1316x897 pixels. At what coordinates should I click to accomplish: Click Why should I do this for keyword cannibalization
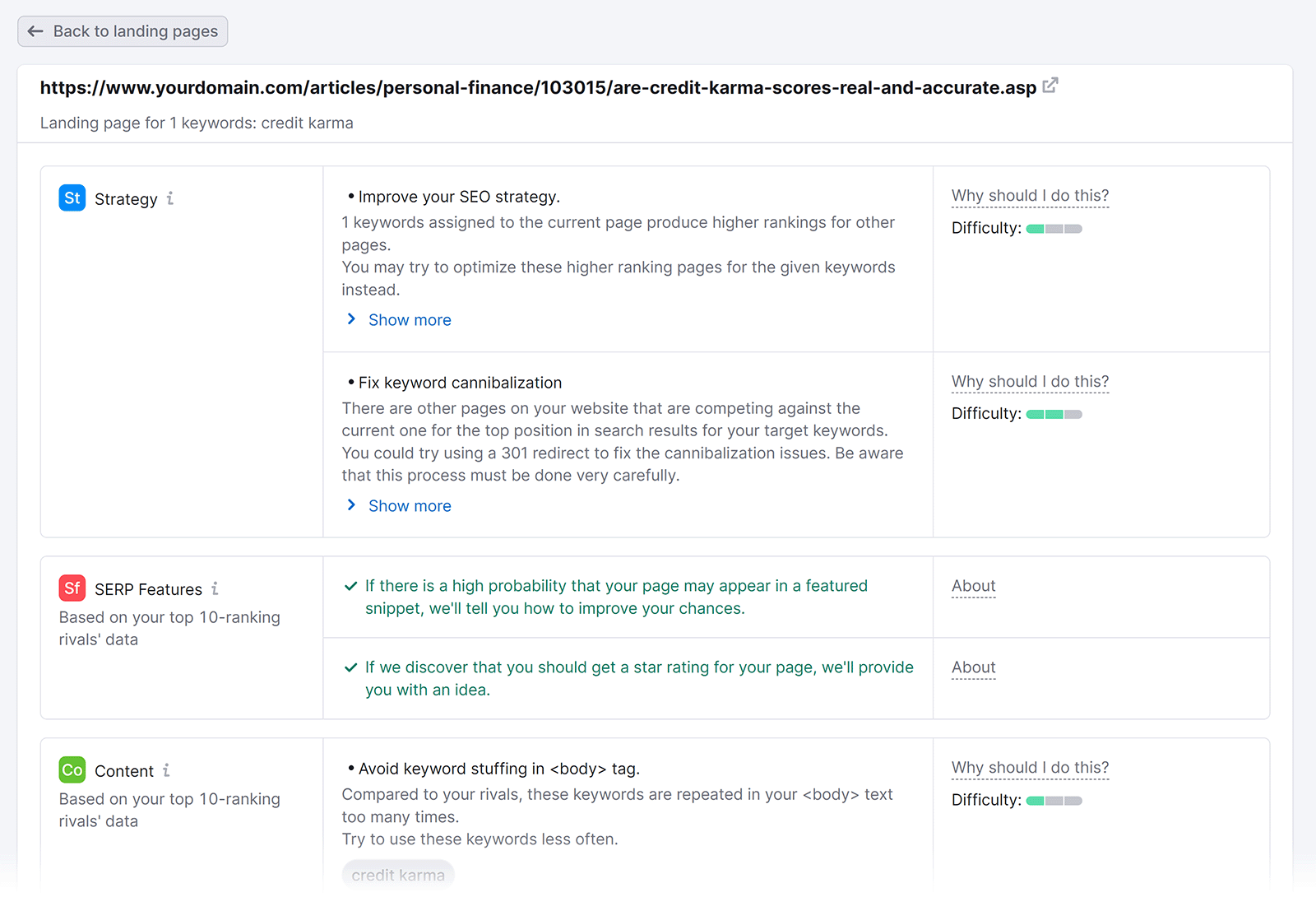tap(1030, 382)
